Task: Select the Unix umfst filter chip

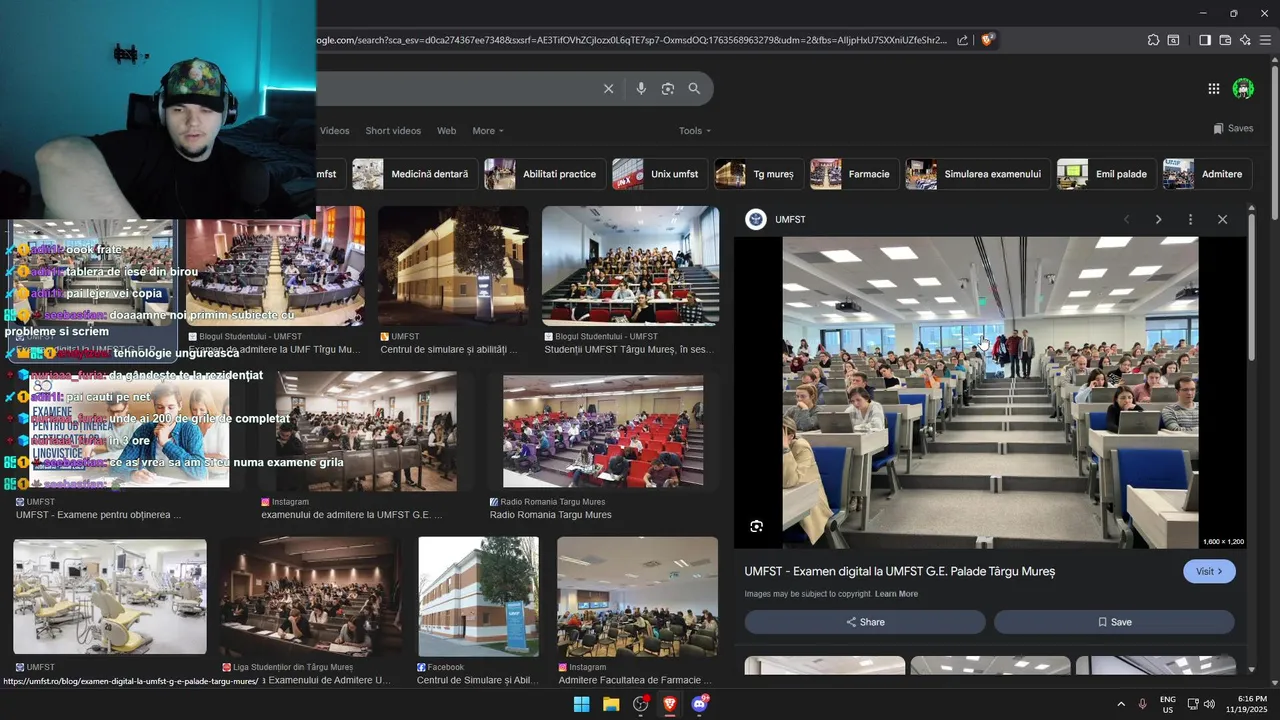Action: [659, 174]
